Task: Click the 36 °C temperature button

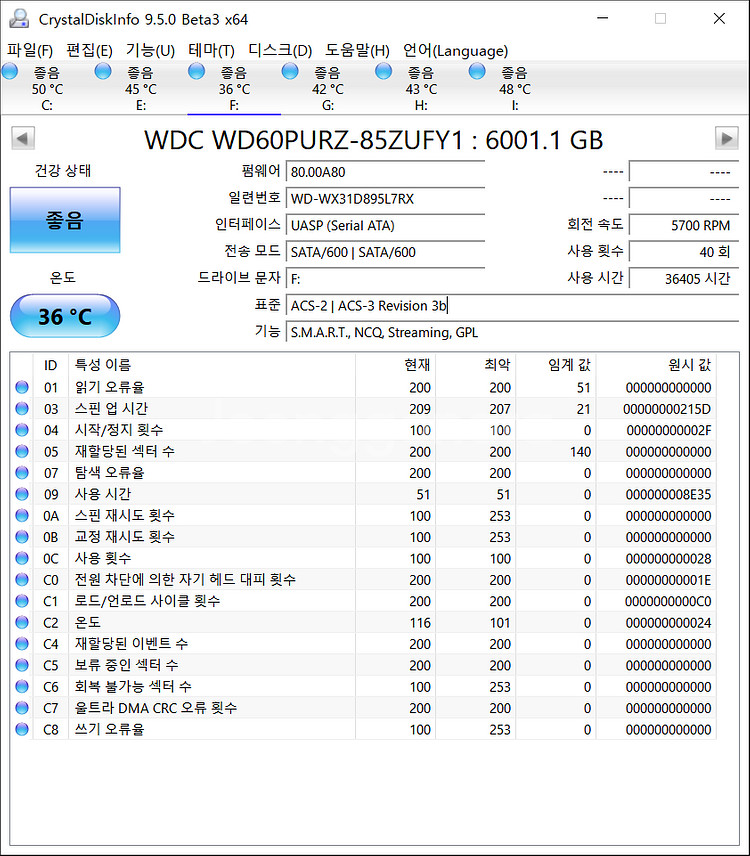Action: click(x=65, y=316)
